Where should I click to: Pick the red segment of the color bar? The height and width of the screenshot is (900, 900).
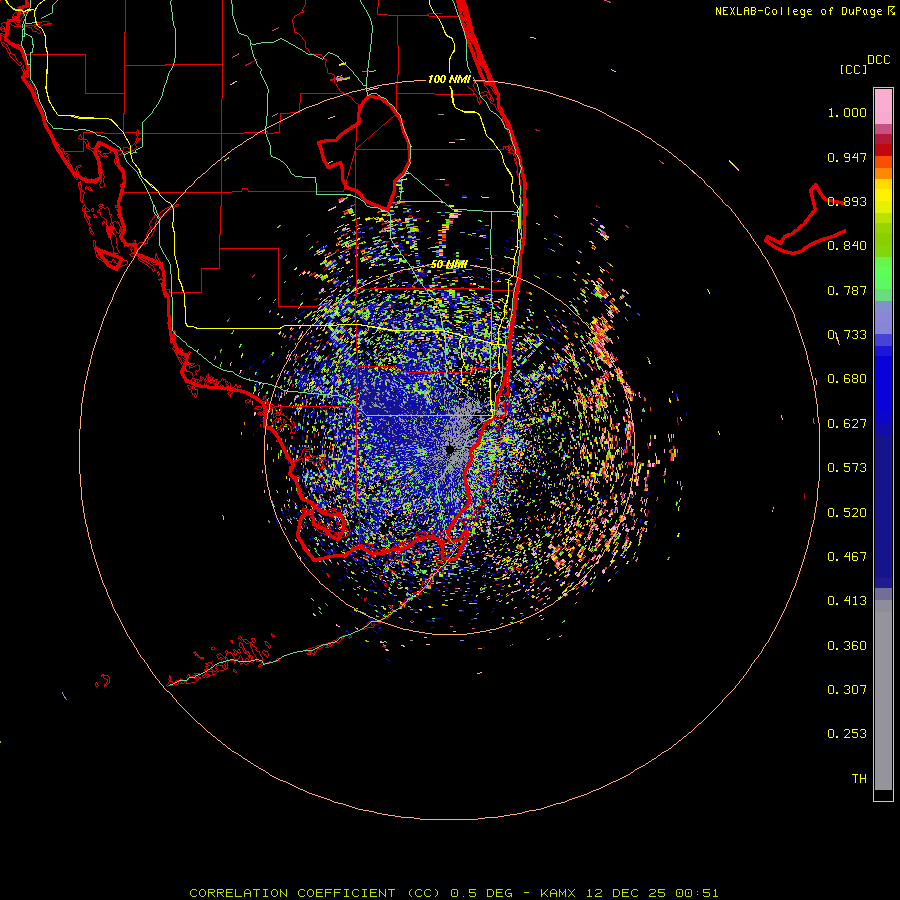883,149
